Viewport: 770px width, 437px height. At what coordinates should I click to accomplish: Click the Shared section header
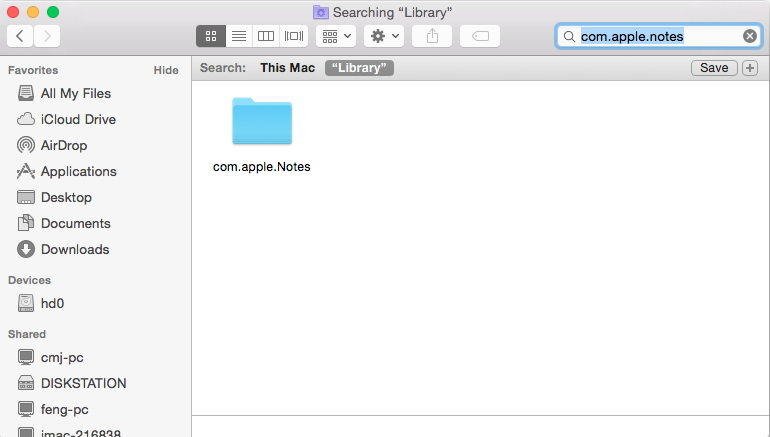[27, 334]
